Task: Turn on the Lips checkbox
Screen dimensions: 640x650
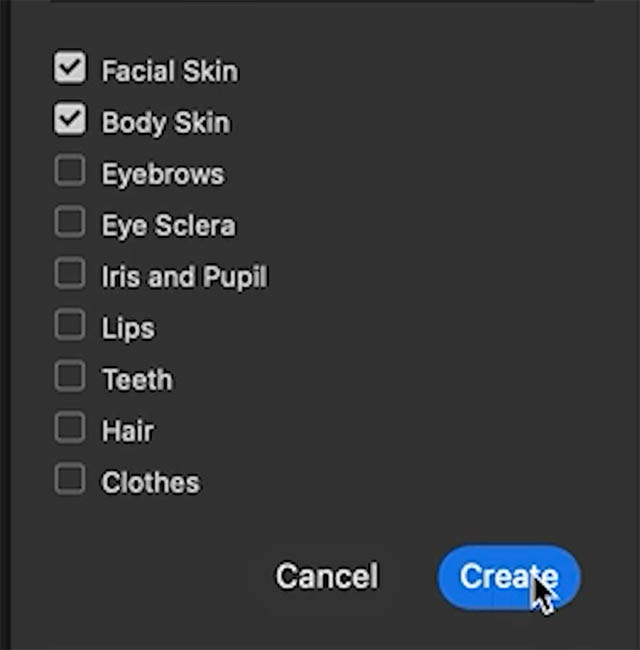Action: pyautogui.click(x=70, y=325)
